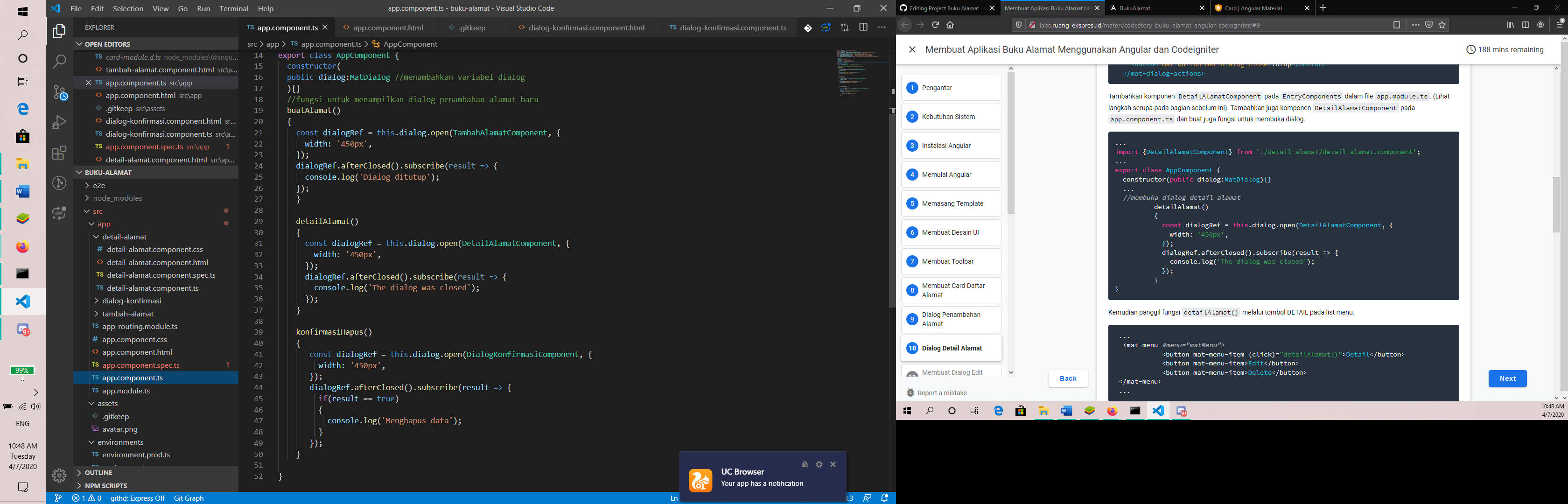This screenshot has height=504, width=1568.
Task: Open the Firefox hamburger menu
Action: tap(1560, 25)
